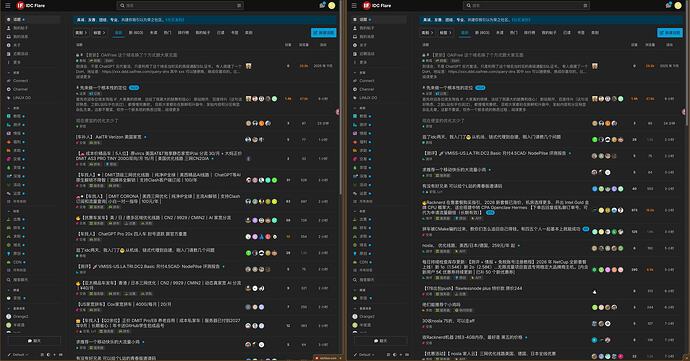Viewport: 690px width, 361px height.
Task: Collapse sidebar section above Connect, left window
Action: (13, 73)
